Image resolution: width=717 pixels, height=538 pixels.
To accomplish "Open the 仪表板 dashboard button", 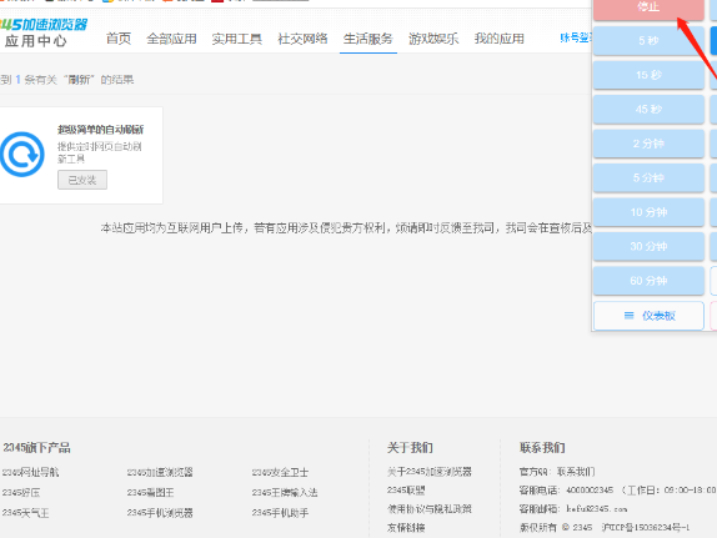I will [x=648, y=315].
